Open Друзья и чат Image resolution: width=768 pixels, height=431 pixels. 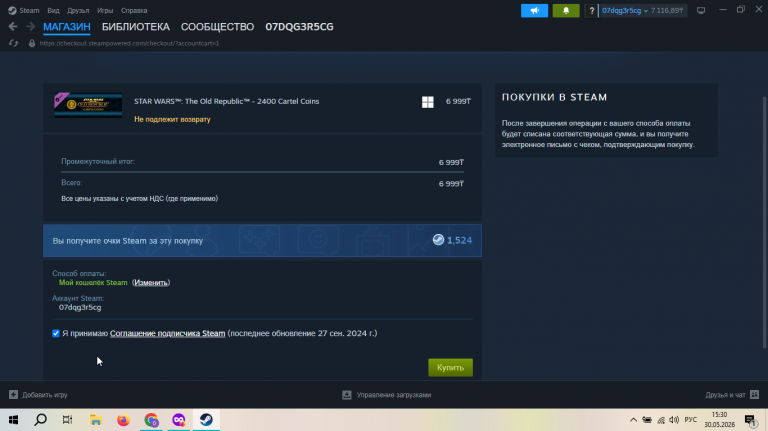pyautogui.click(x=725, y=395)
